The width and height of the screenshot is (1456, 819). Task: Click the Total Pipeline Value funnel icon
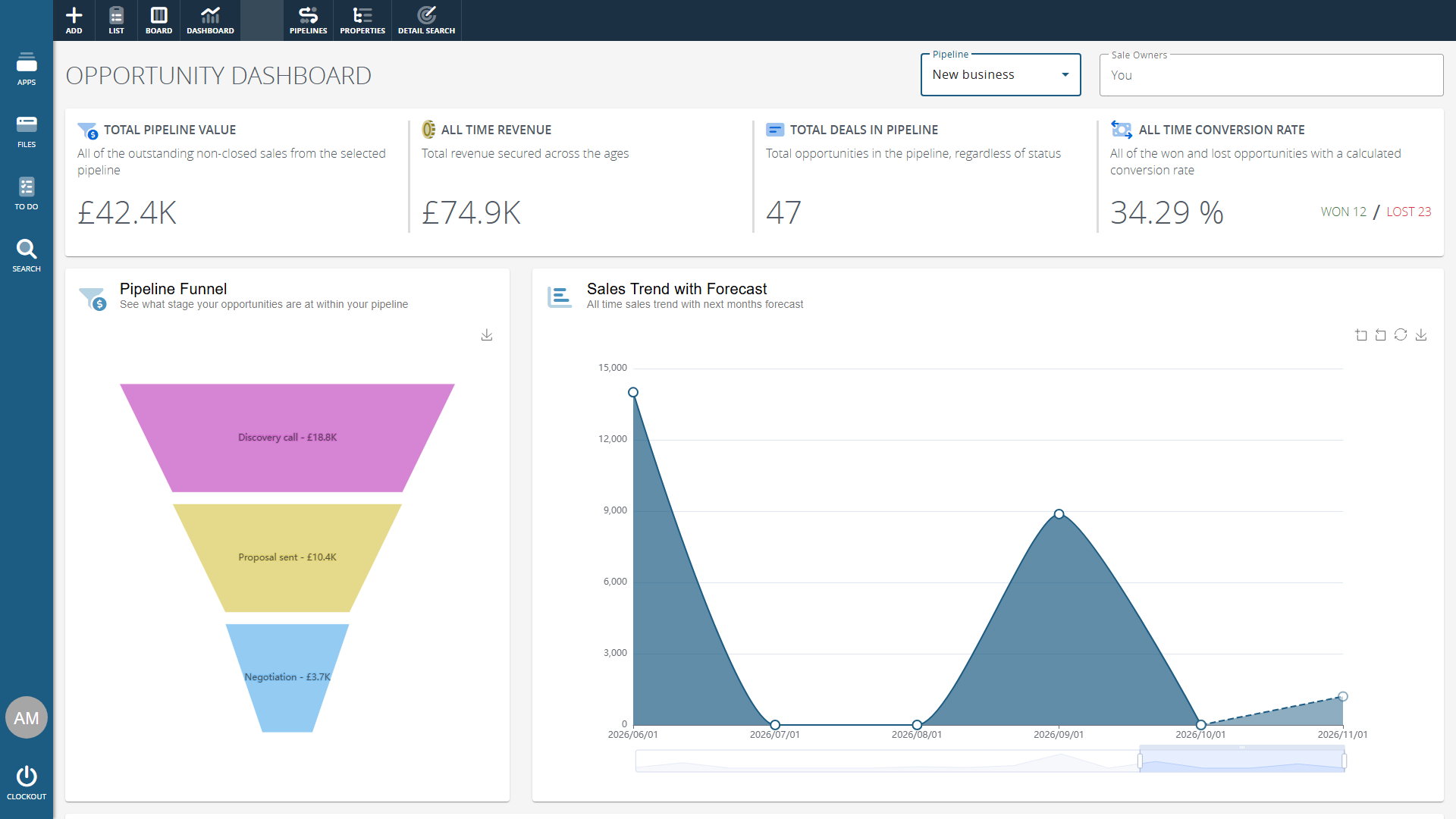pyautogui.click(x=88, y=130)
